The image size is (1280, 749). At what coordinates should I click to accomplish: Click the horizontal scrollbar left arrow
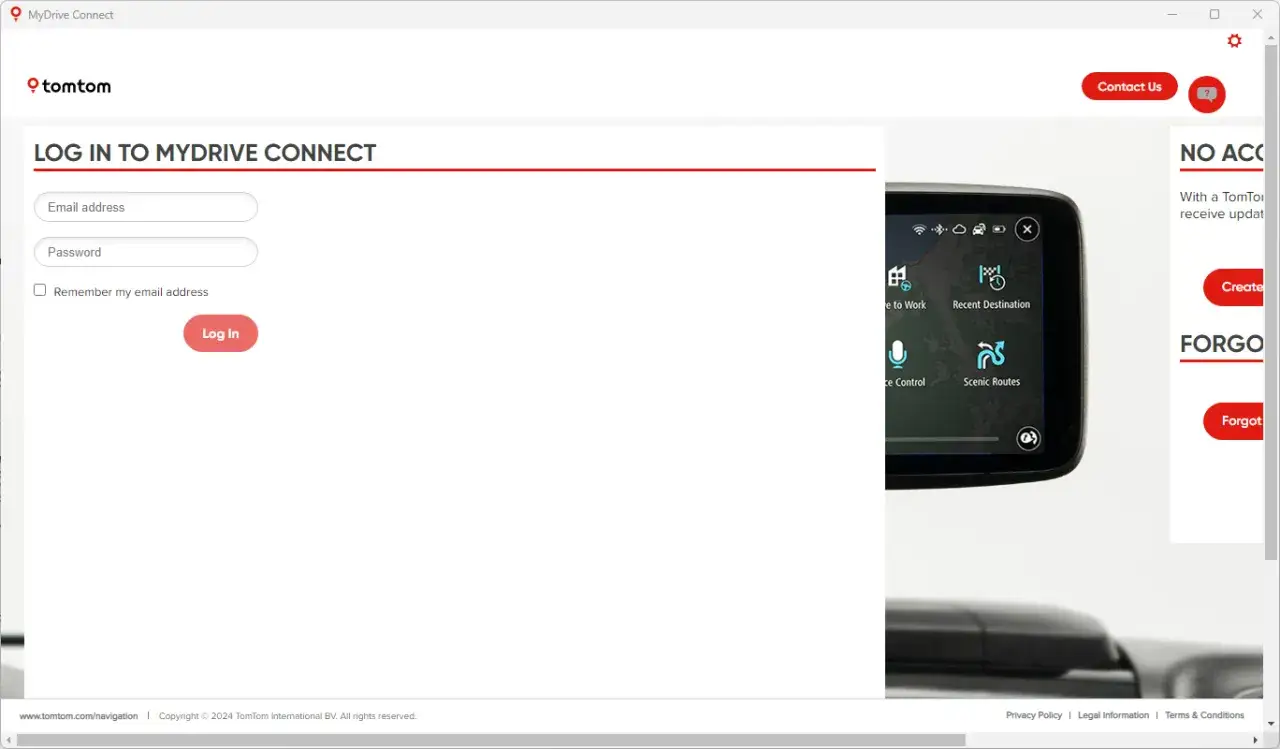(7, 740)
